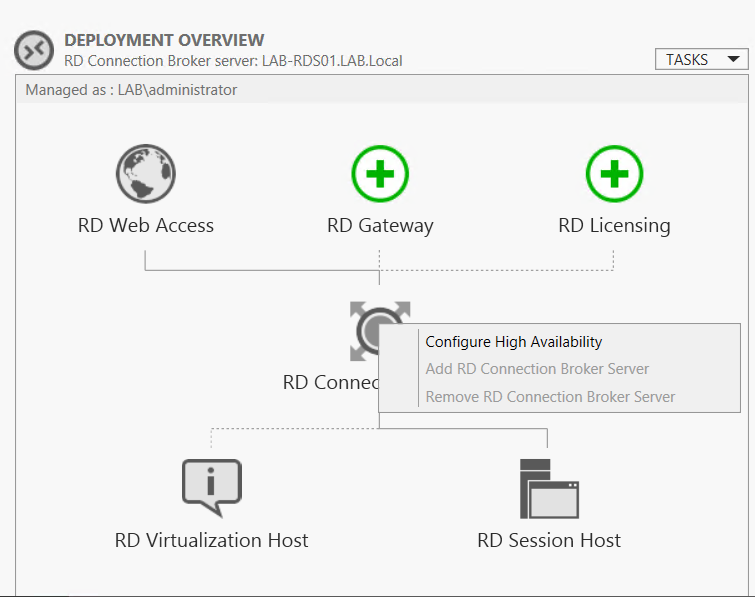Click the RD Licensing text label
The height and width of the screenshot is (597, 755).
[614, 225]
